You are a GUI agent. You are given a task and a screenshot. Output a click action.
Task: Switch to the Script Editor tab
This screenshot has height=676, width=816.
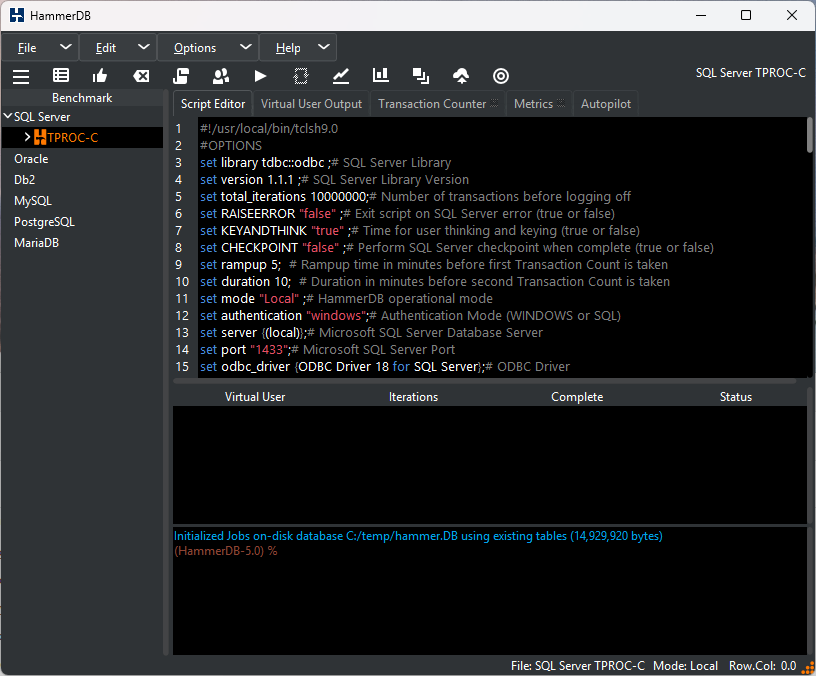point(213,104)
